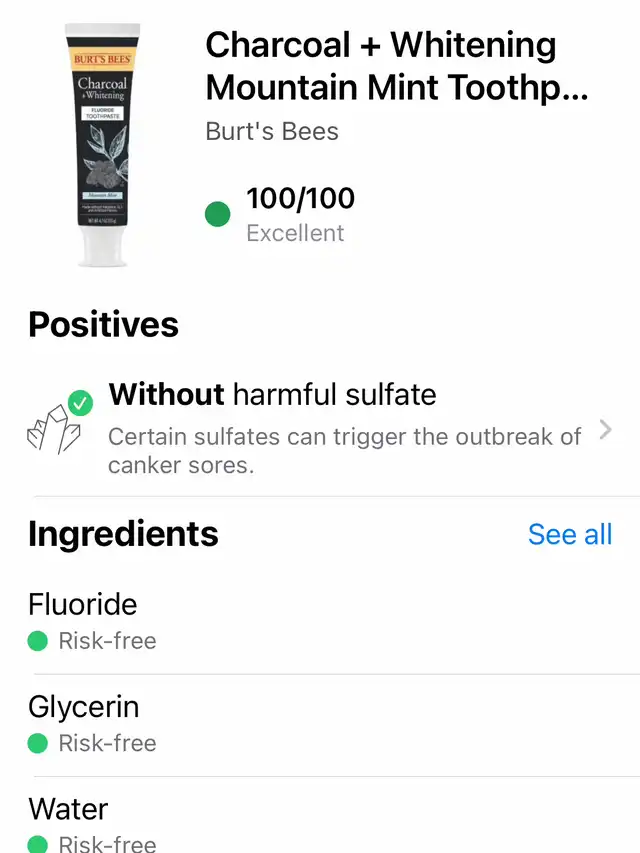Tap the Positives section heading

(x=104, y=324)
